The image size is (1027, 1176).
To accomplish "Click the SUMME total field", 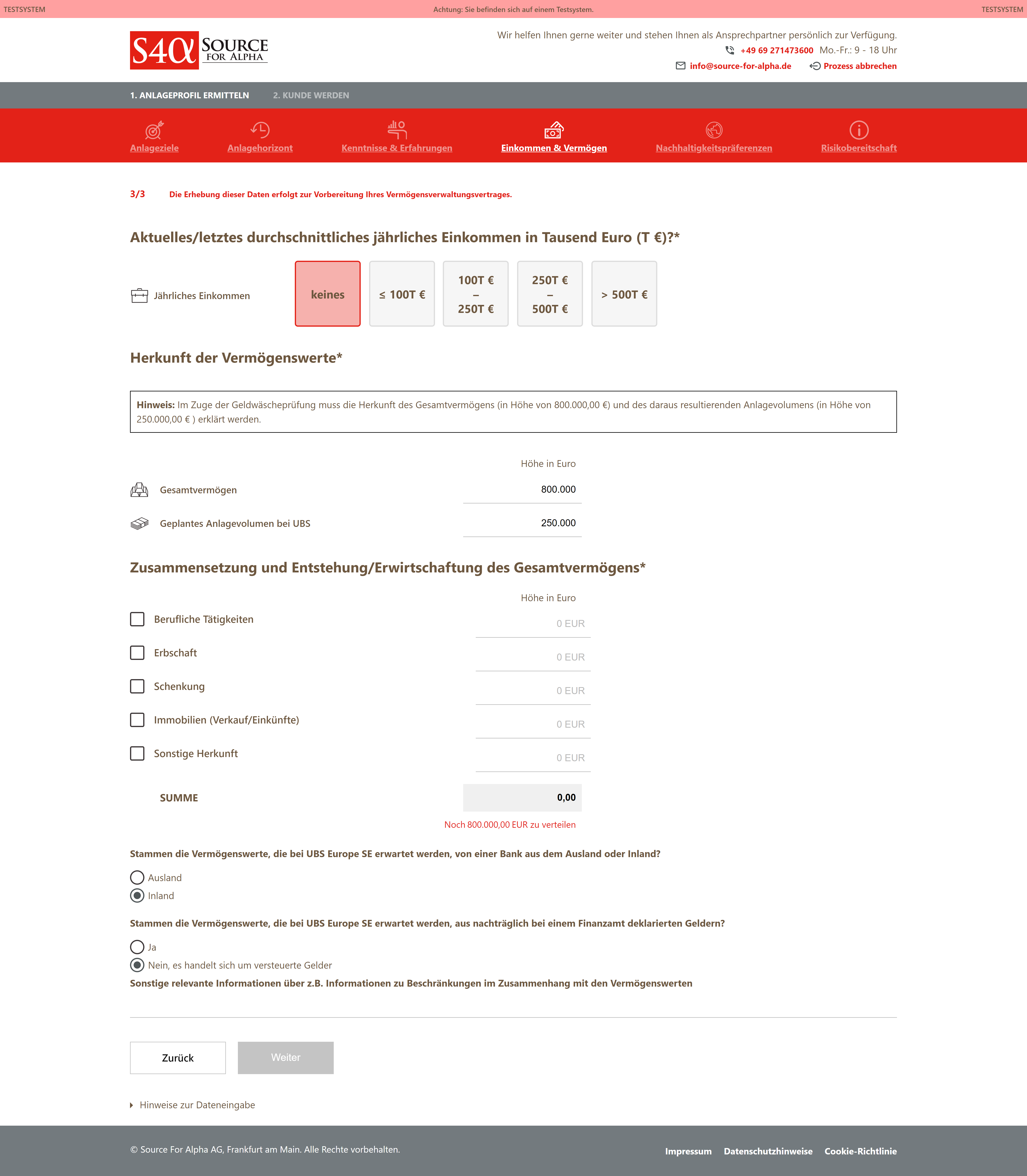I will tap(522, 798).
